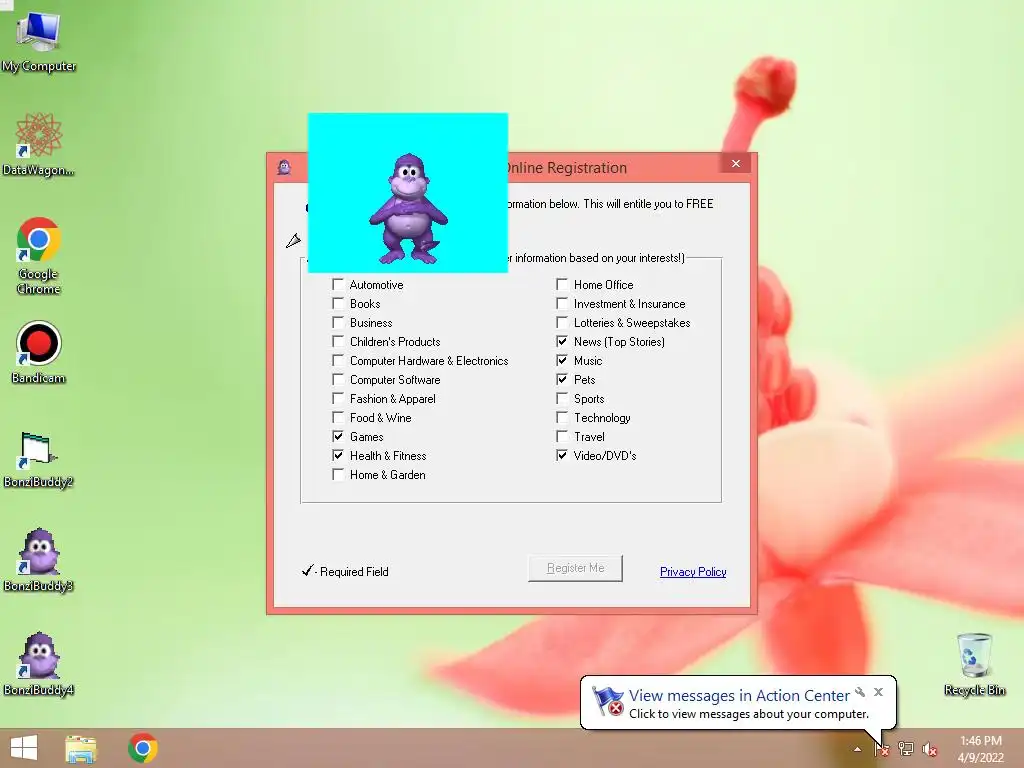Check the Food & Wine checkbox
The height and width of the screenshot is (768, 1024).
[x=338, y=417]
